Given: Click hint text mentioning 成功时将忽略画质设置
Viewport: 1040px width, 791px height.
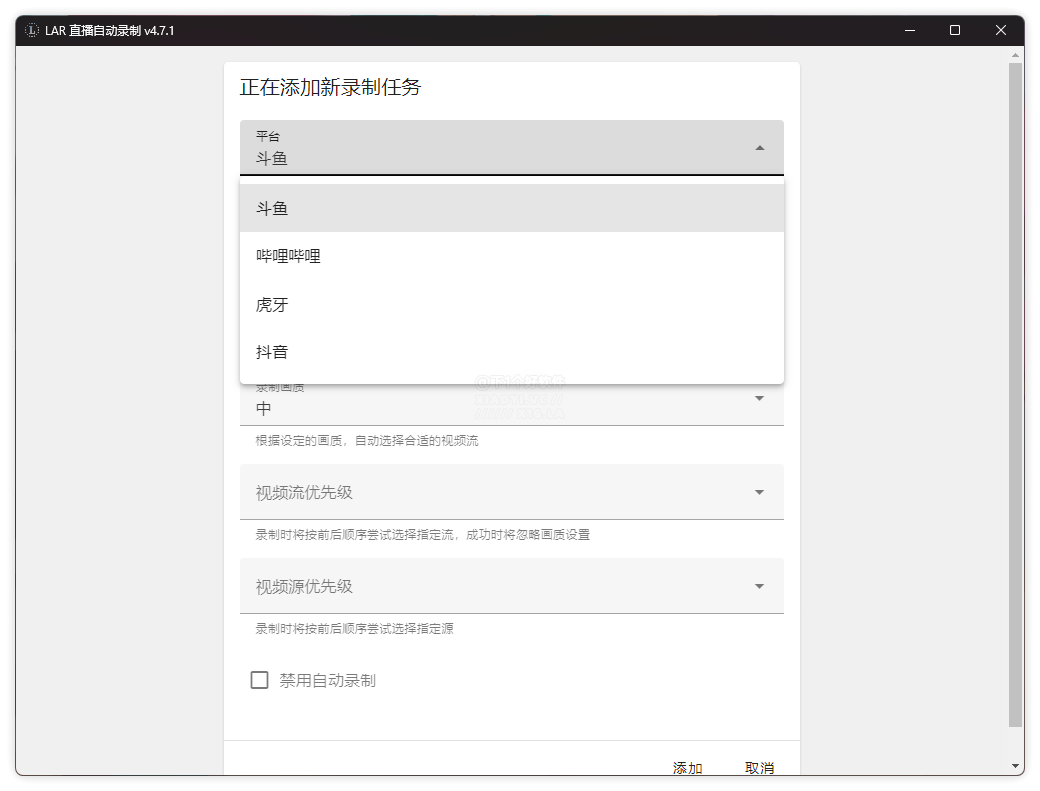Looking at the screenshot, I should (422, 534).
